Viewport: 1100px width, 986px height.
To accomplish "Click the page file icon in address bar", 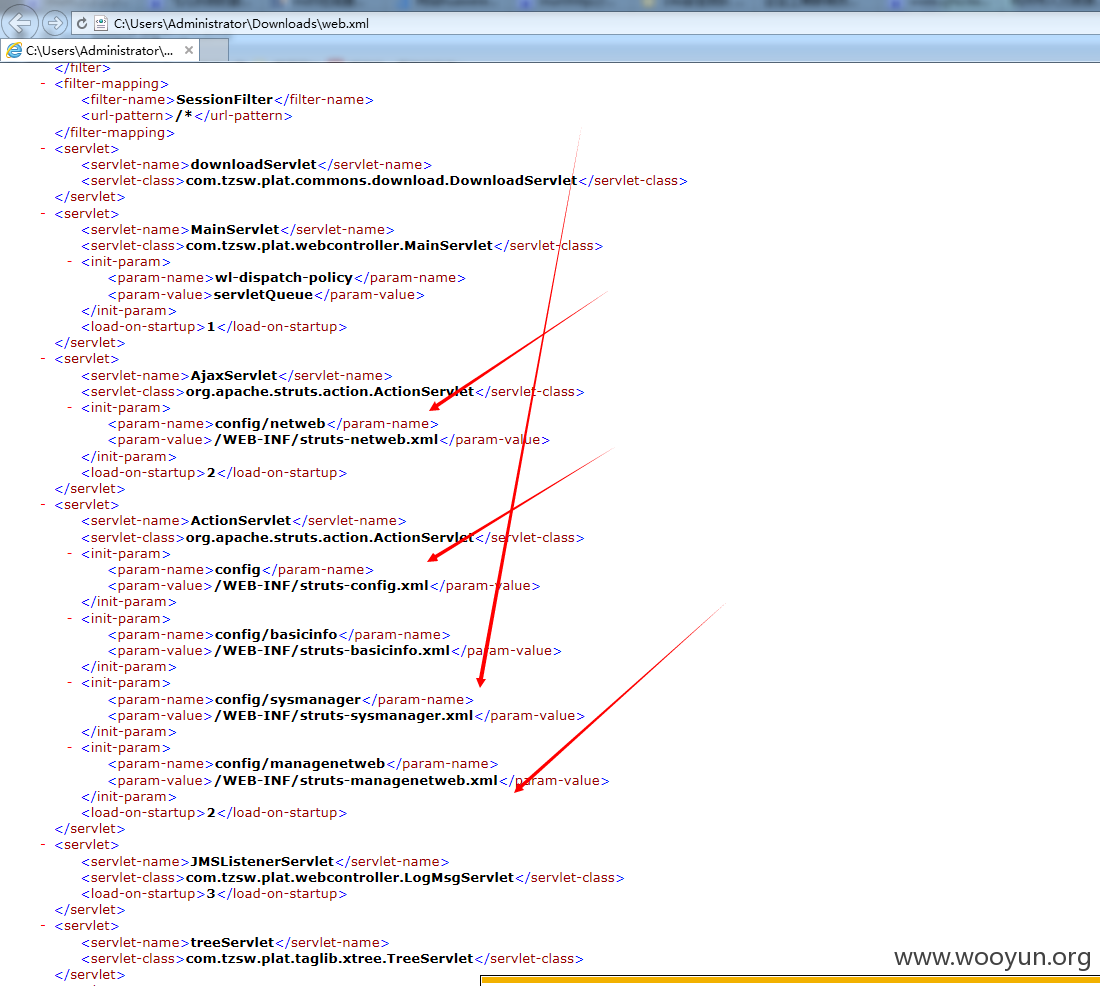I will point(101,23).
